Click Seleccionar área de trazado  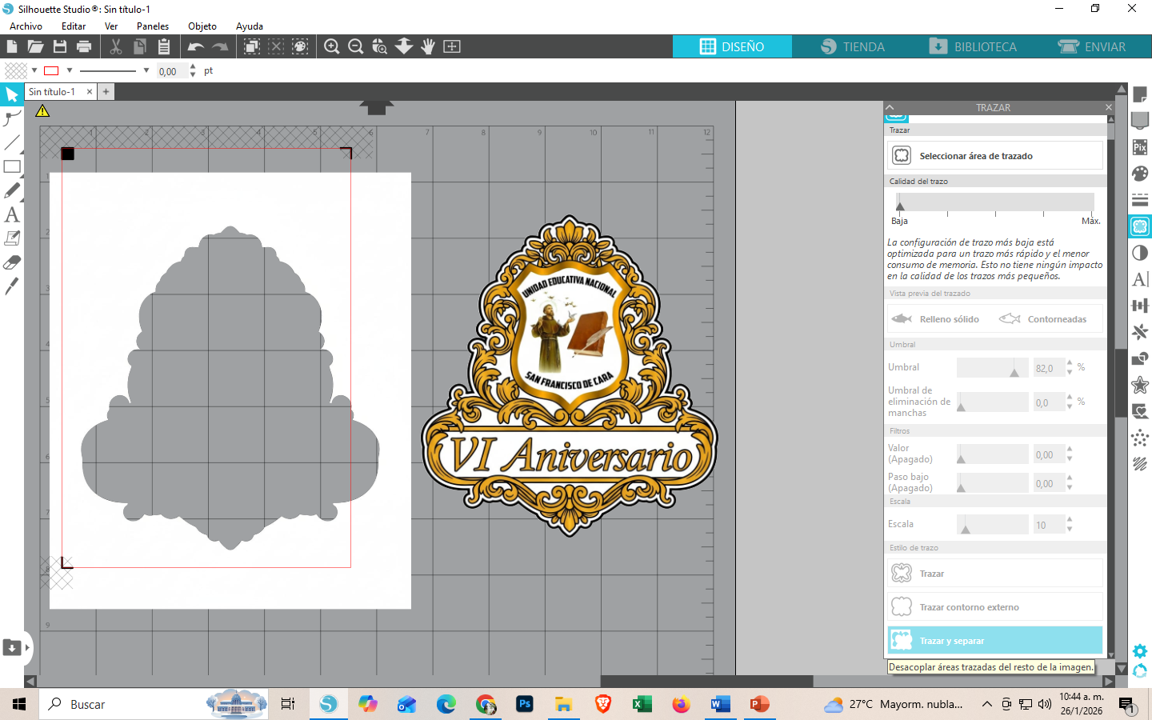click(995, 156)
